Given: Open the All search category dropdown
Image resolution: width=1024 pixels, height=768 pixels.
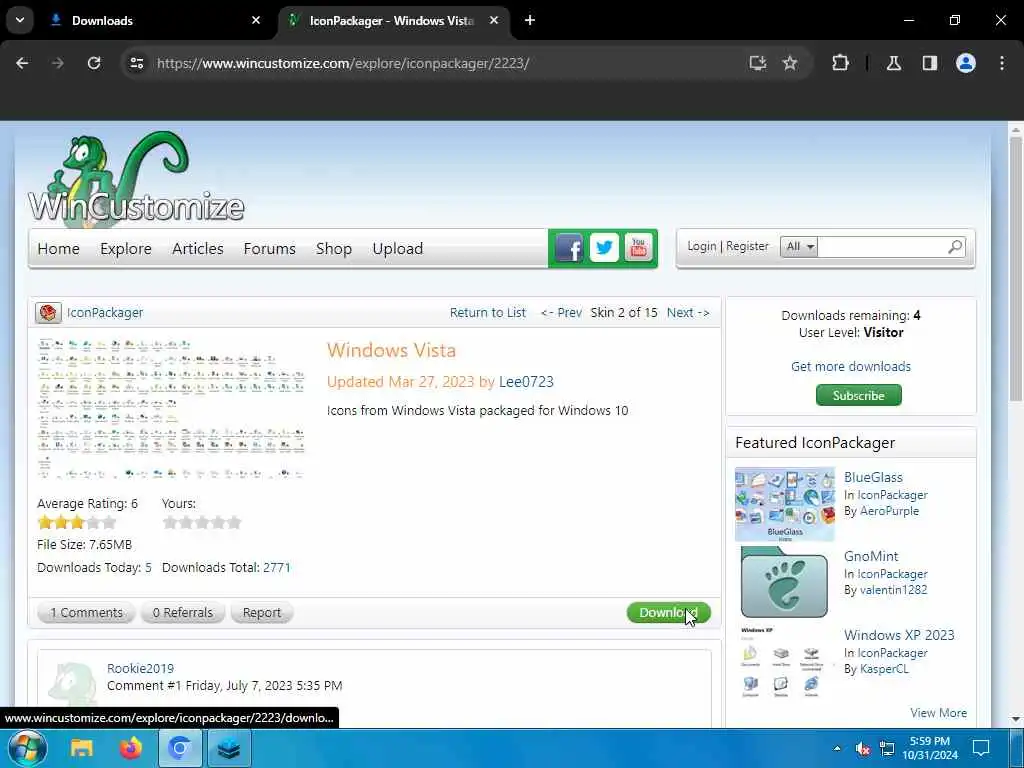Looking at the screenshot, I should tap(799, 247).
